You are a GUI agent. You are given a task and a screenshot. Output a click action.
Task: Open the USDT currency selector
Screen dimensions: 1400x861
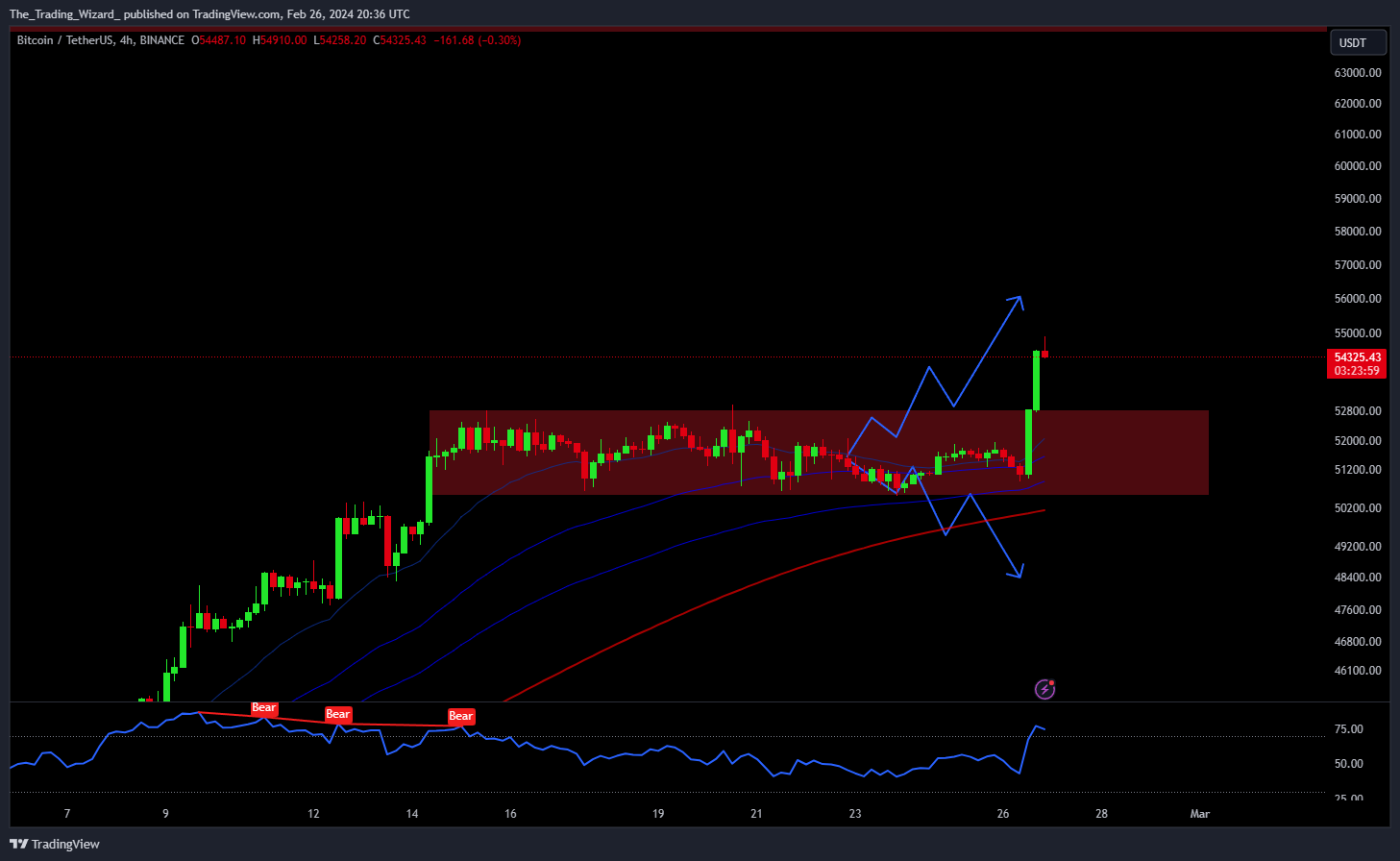[1357, 42]
